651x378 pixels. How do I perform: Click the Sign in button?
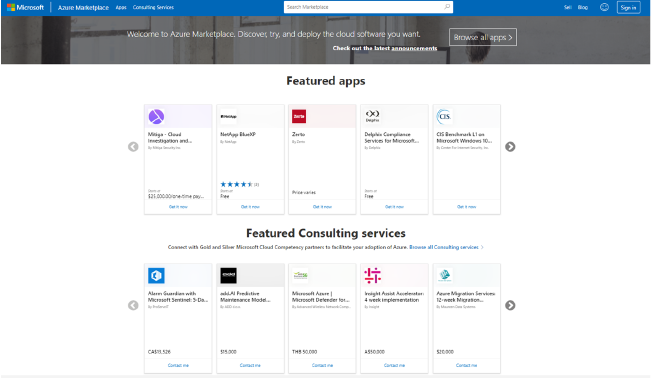pos(628,7)
